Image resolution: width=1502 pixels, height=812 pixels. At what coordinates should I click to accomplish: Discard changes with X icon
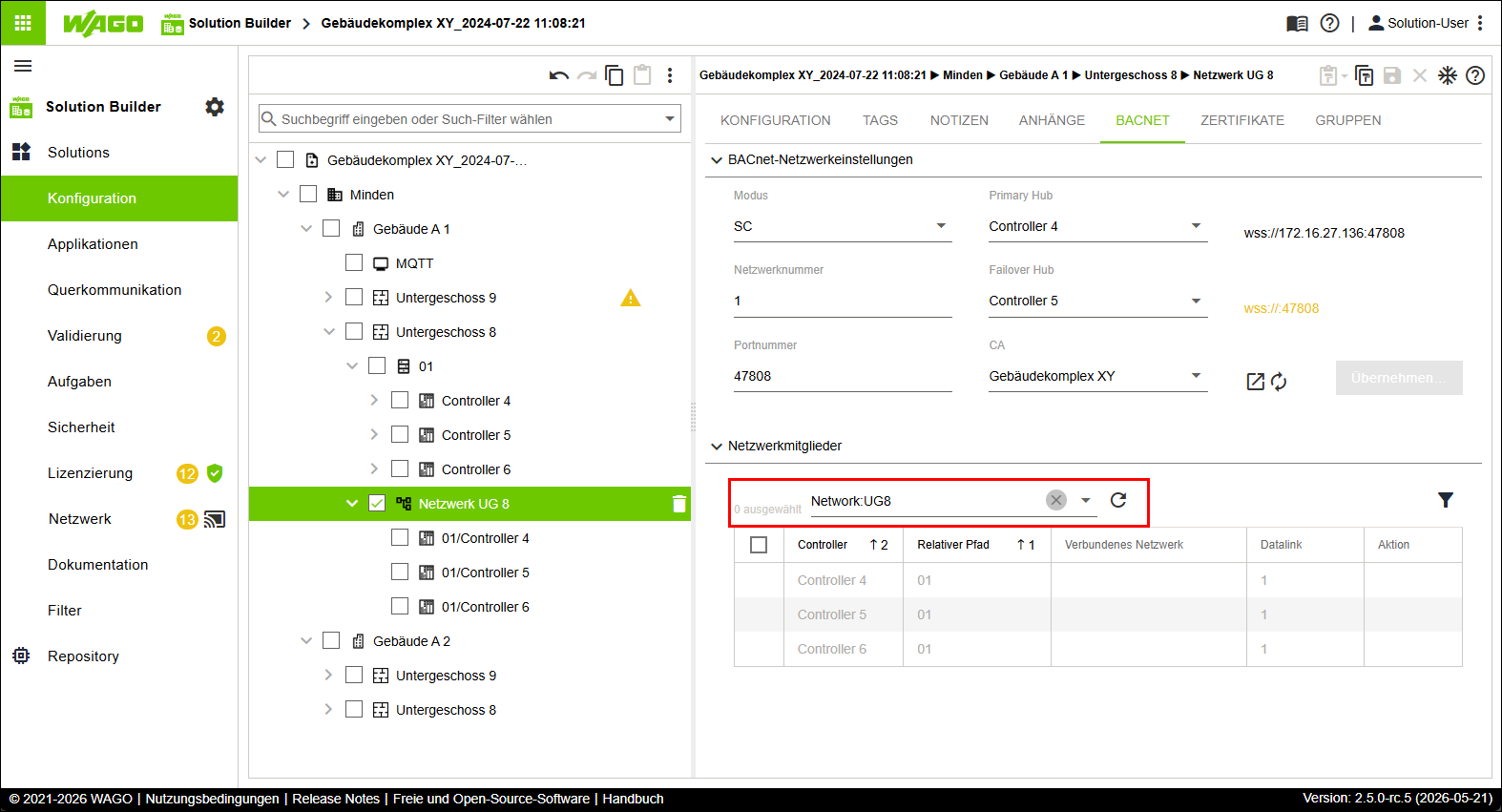click(x=1420, y=75)
